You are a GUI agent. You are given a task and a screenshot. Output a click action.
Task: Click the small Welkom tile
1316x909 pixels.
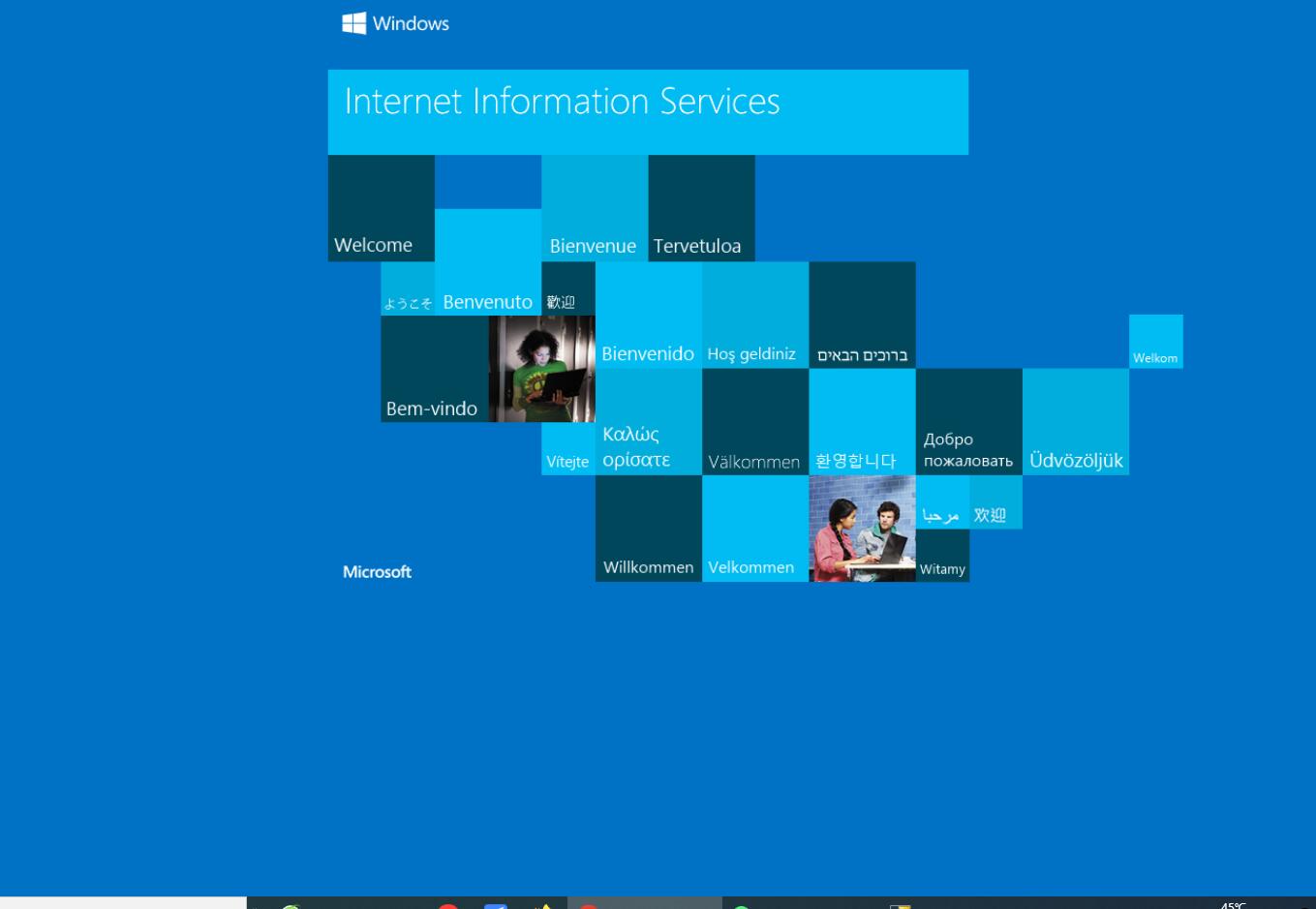point(1155,342)
